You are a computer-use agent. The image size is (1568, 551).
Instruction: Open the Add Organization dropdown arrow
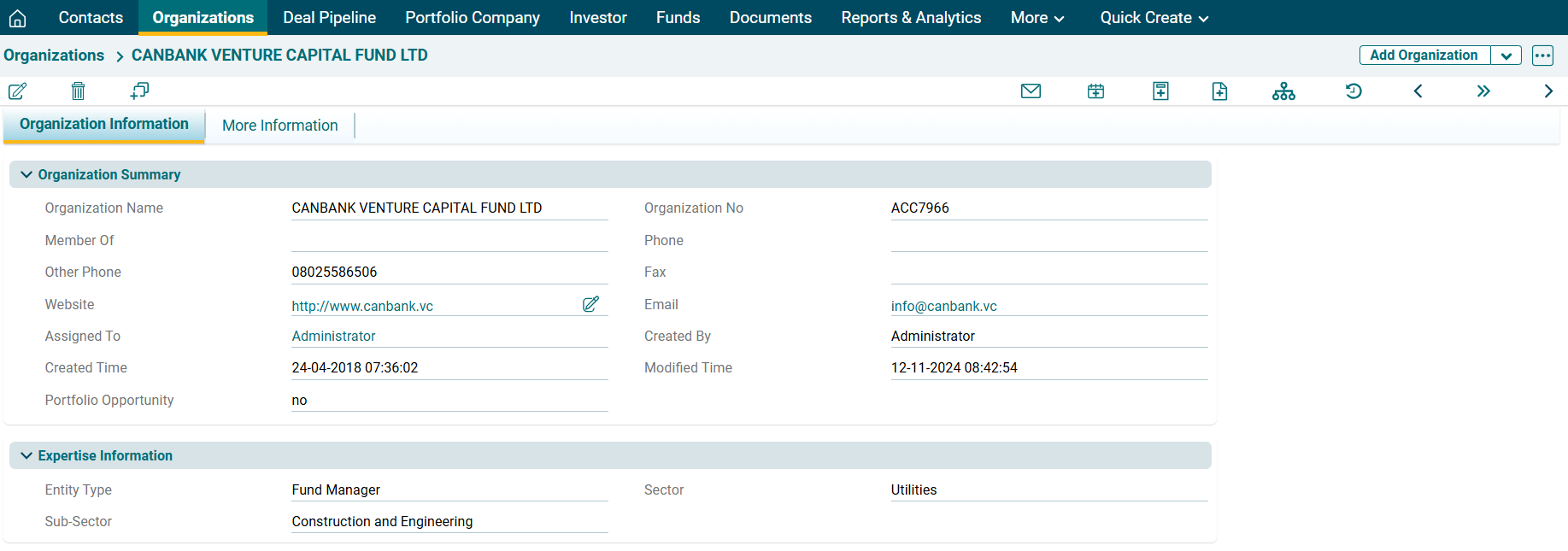[x=1506, y=56]
